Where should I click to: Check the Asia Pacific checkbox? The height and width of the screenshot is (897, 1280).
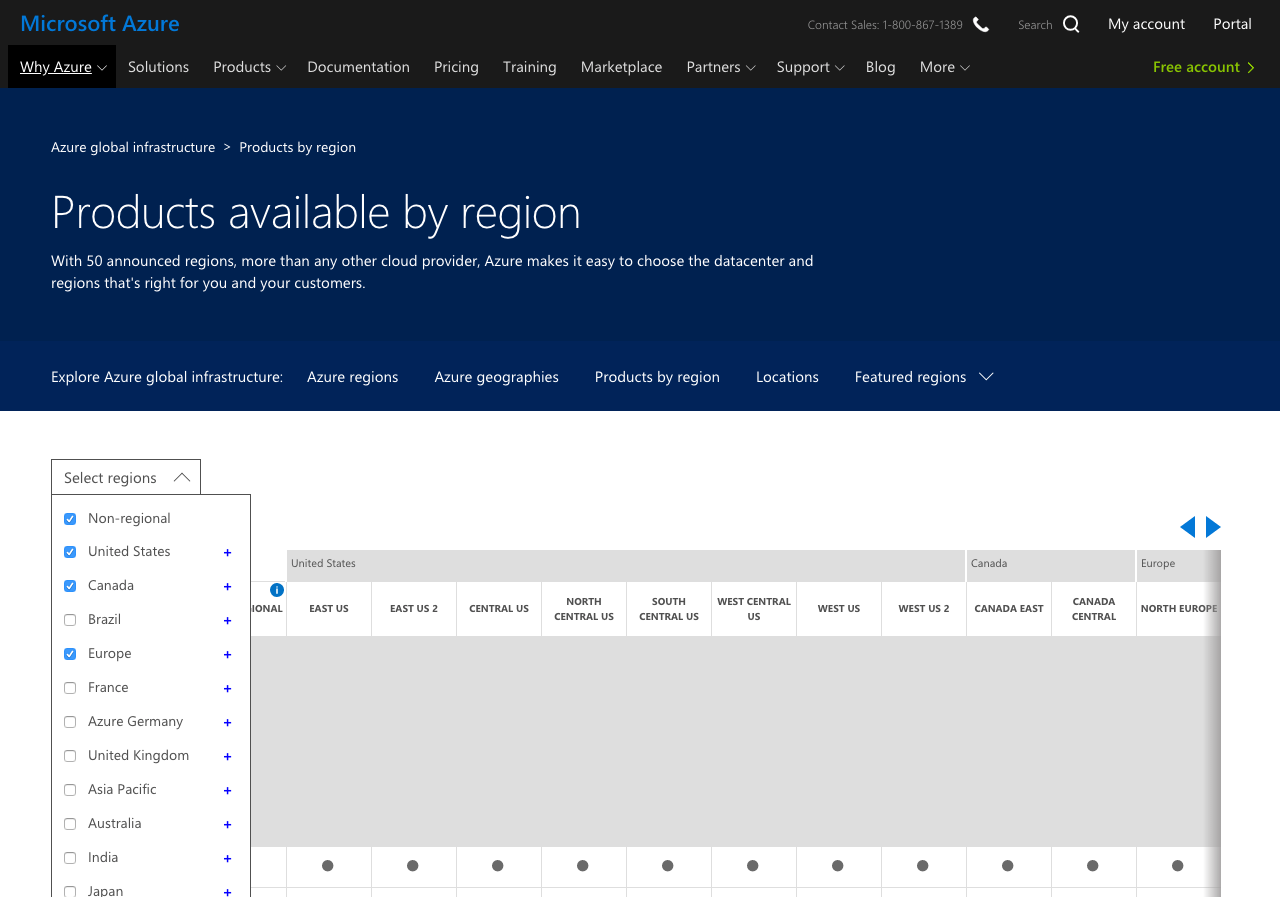pos(70,790)
